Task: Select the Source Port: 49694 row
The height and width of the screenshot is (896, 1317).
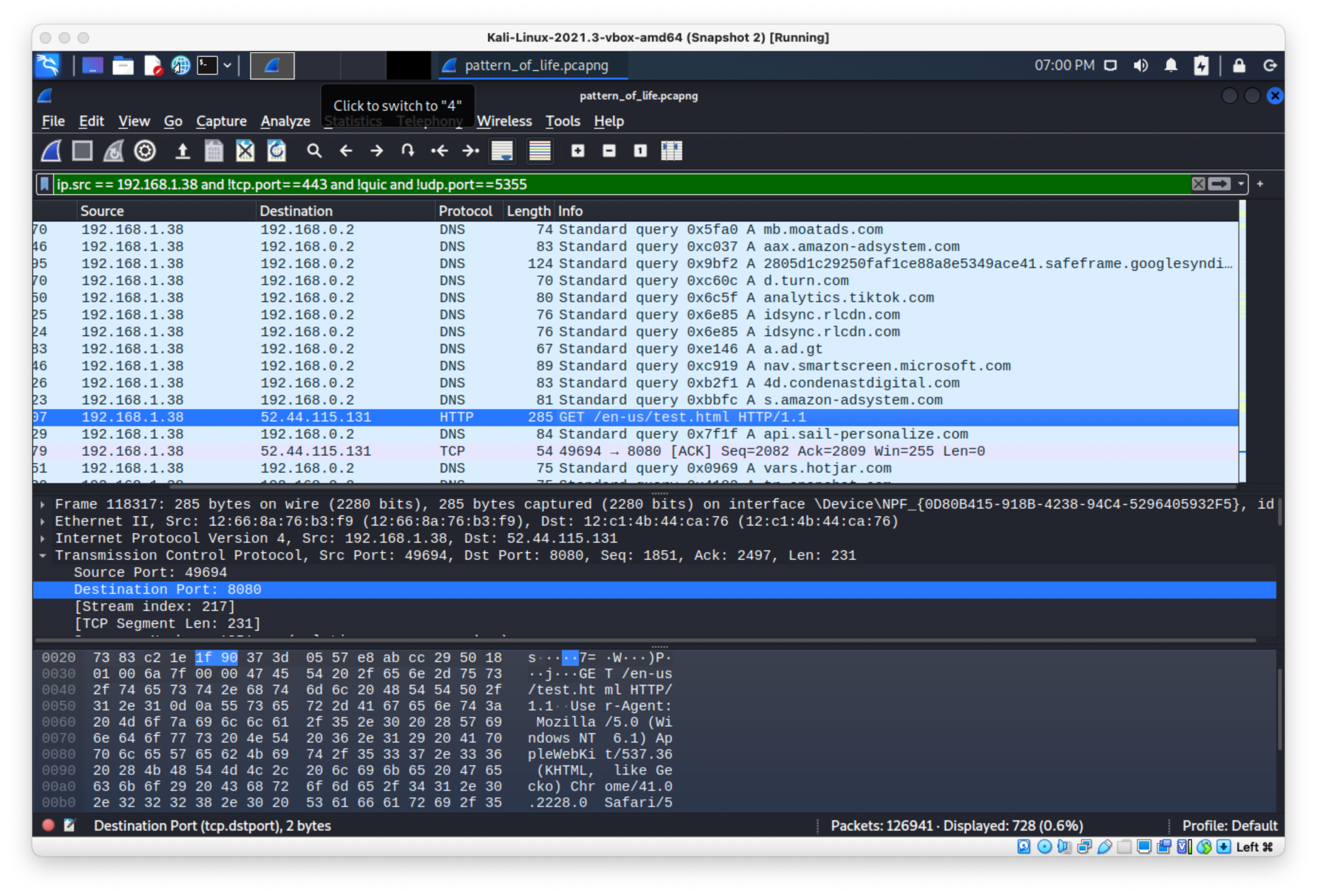Action: click(x=654, y=572)
